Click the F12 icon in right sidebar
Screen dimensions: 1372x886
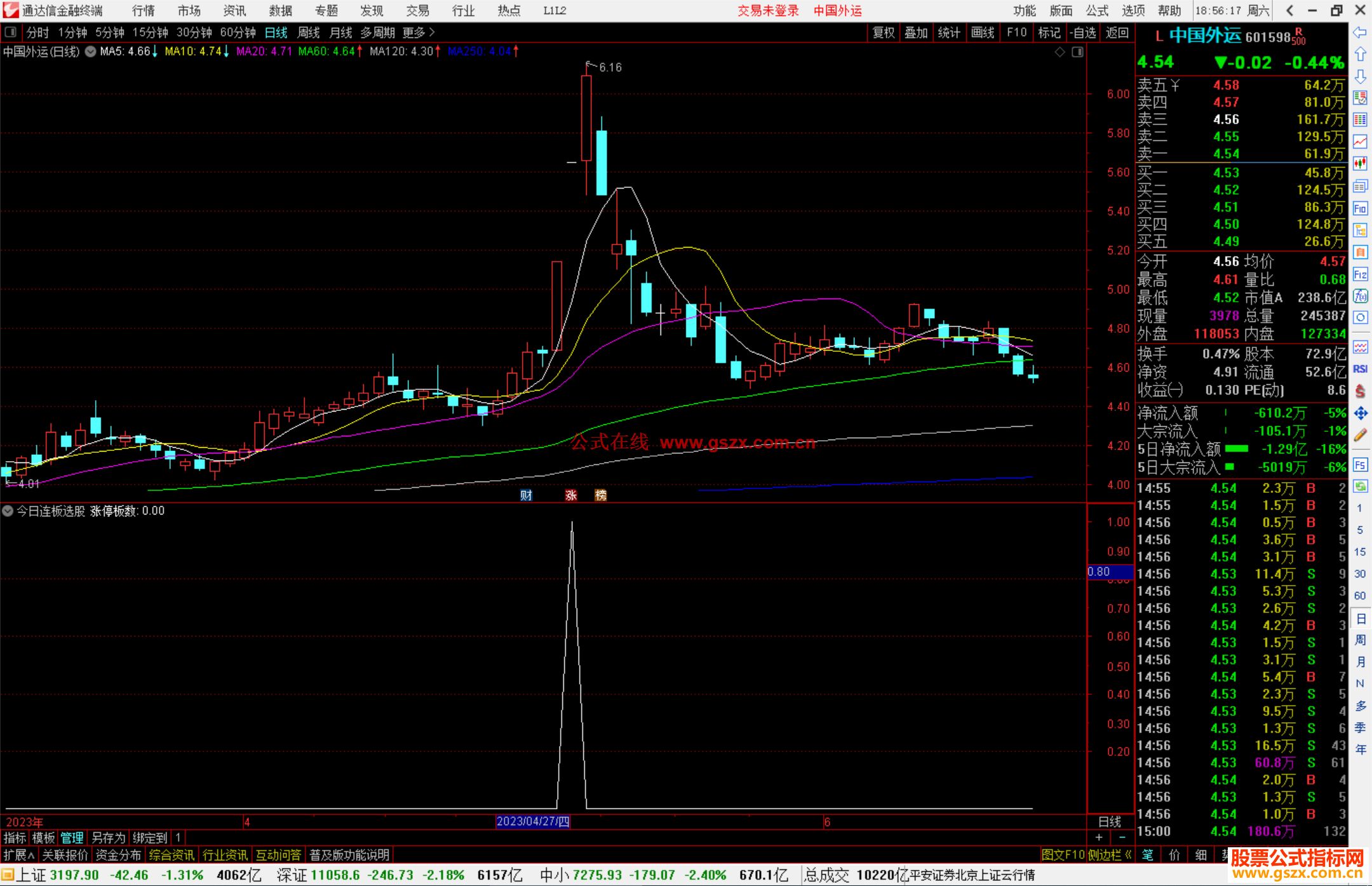point(1360,274)
